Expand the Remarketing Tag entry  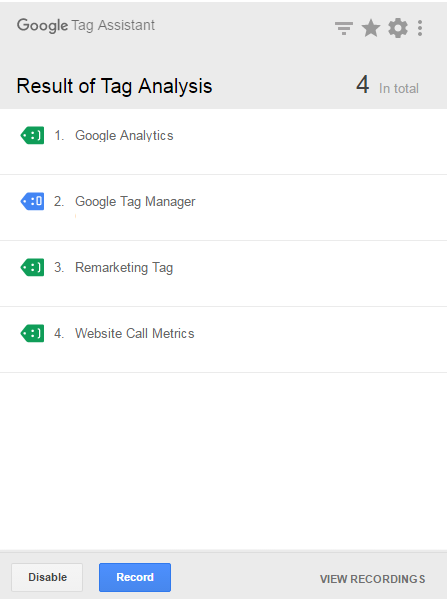[224, 274]
